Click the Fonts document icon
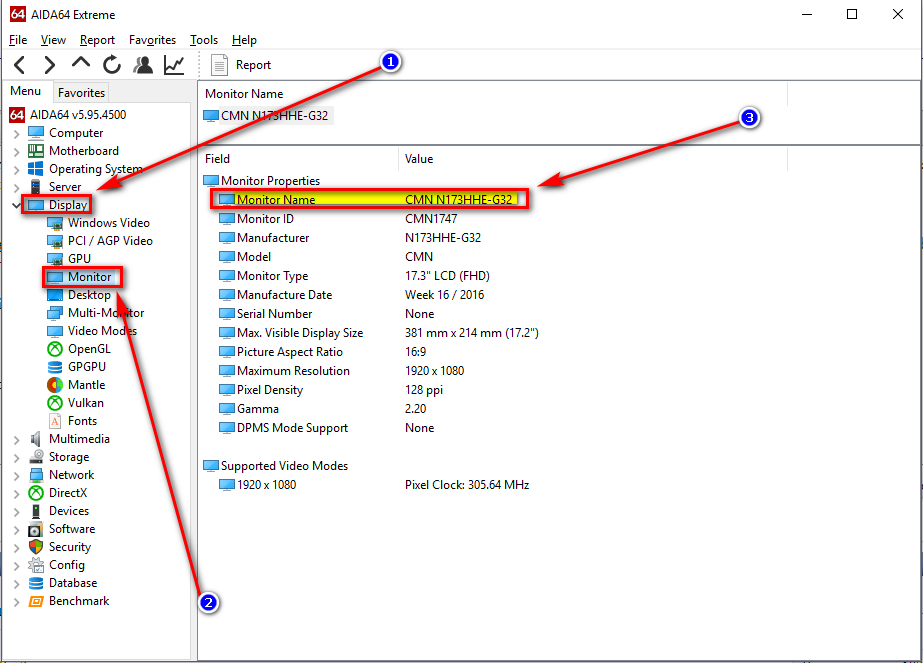The width and height of the screenshot is (923, 663). [x=55, y=421]
